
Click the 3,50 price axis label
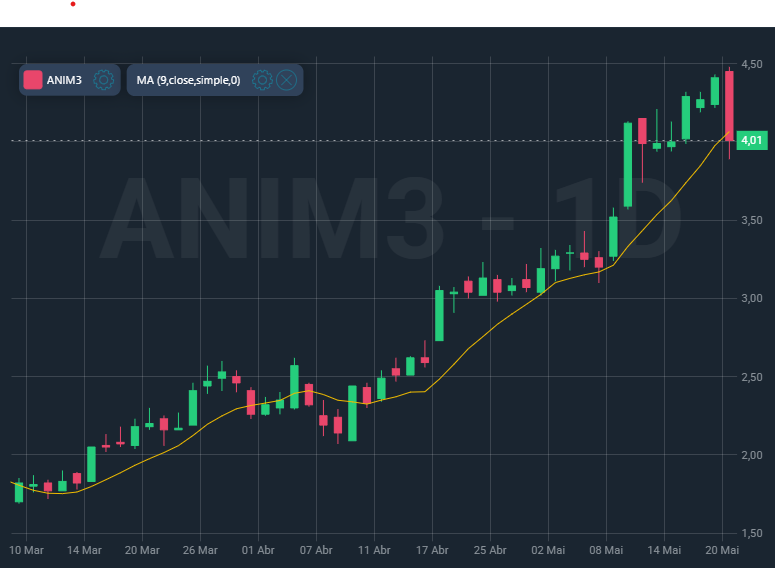coord(751,220)
